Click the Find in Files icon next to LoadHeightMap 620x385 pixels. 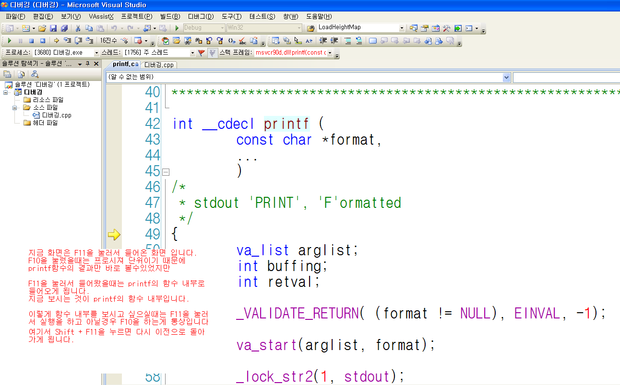tap(311, 28)
